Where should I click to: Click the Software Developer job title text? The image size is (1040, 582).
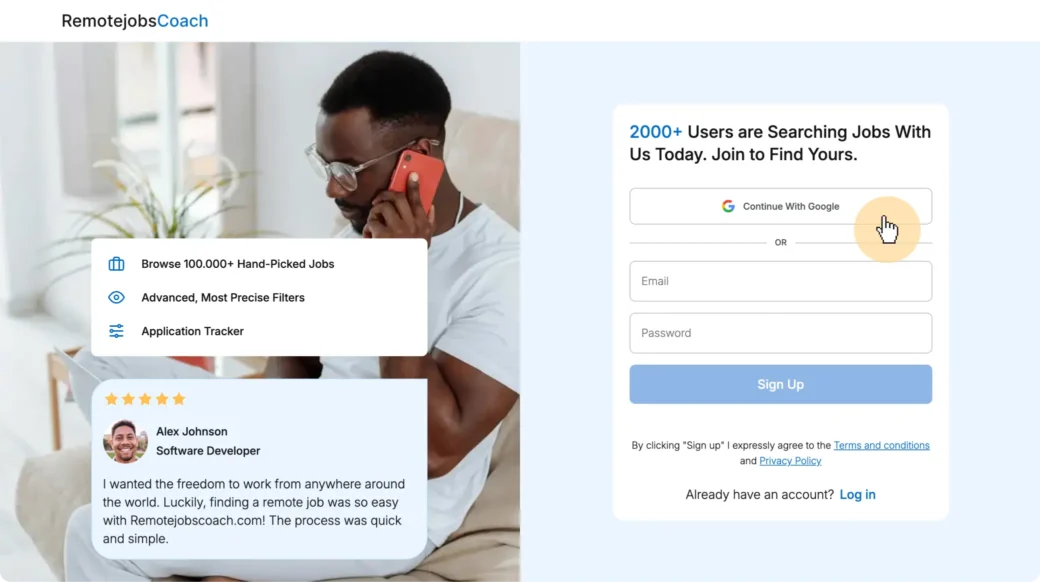(208, 451)
